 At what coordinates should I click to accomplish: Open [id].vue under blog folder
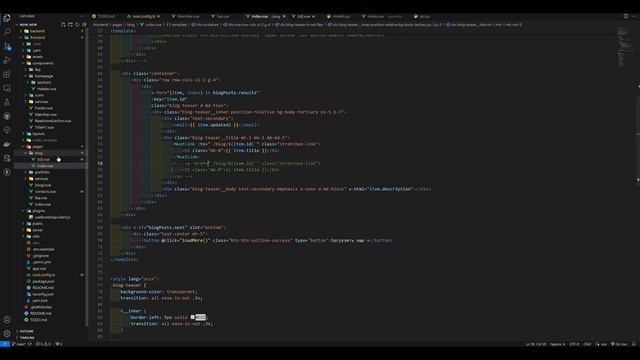tap(43, 159)
